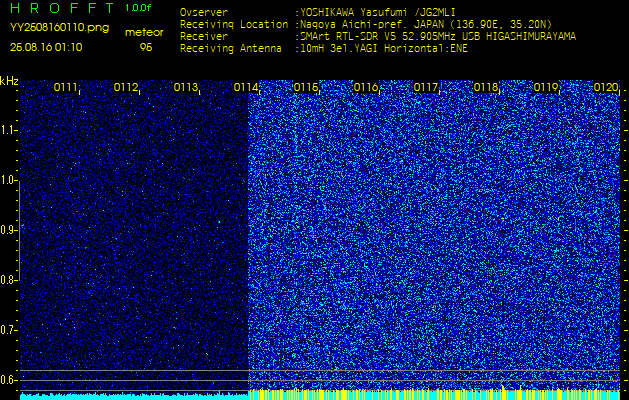629x400 pixels.
Task: Click the Receiver field label
Action: (204, 37)
